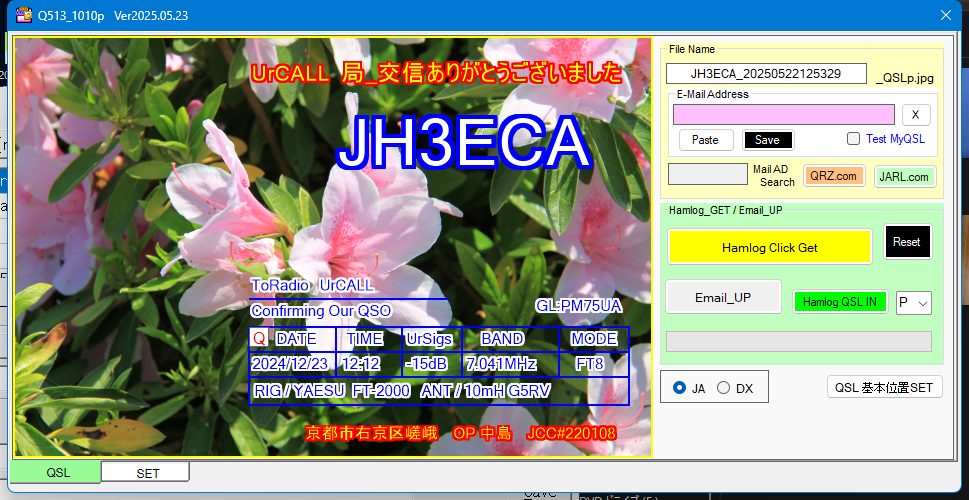
Task: Click the gray progress bar under Email_UP
Action: [798, 341]
